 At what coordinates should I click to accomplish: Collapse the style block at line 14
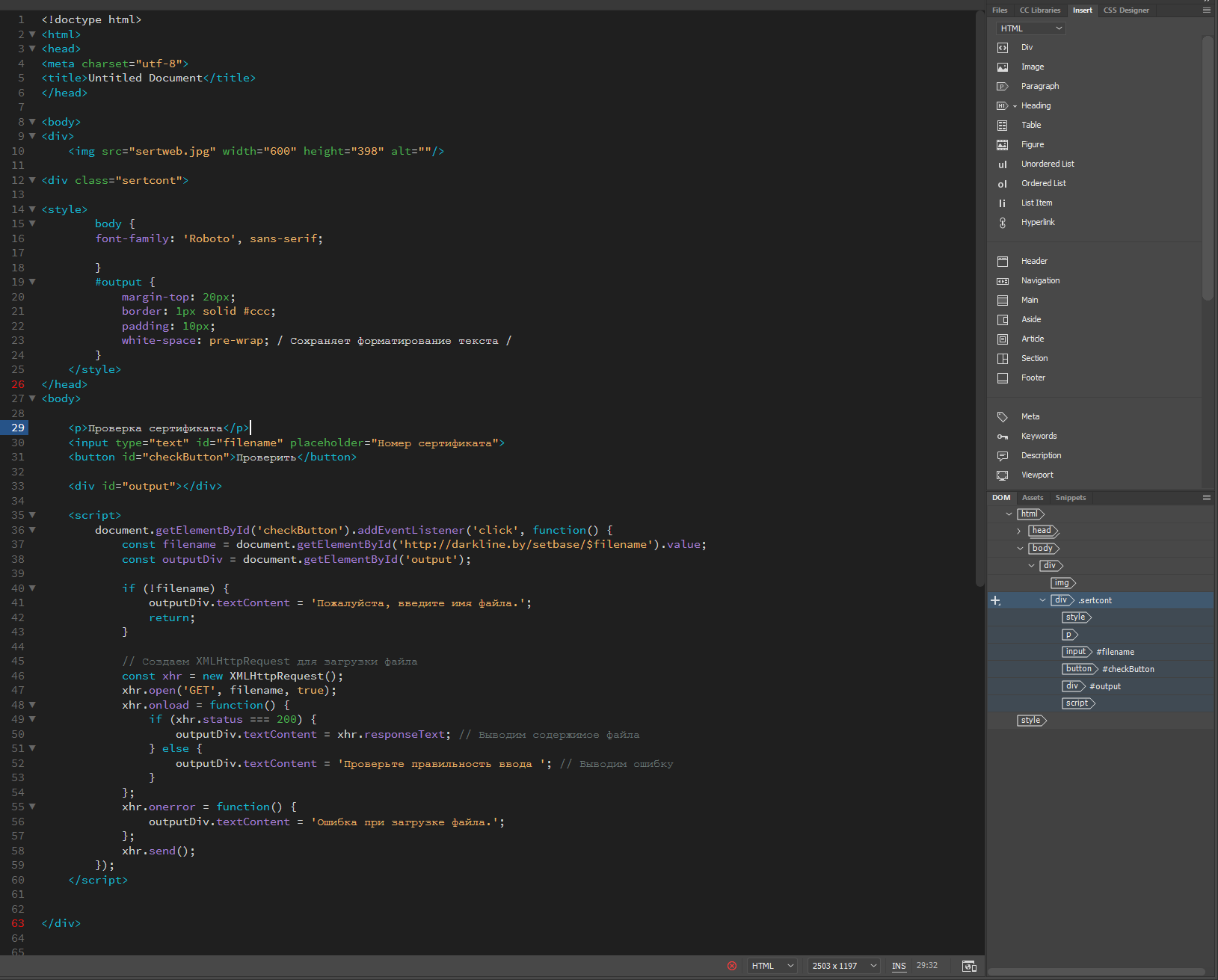pos(32,209)
